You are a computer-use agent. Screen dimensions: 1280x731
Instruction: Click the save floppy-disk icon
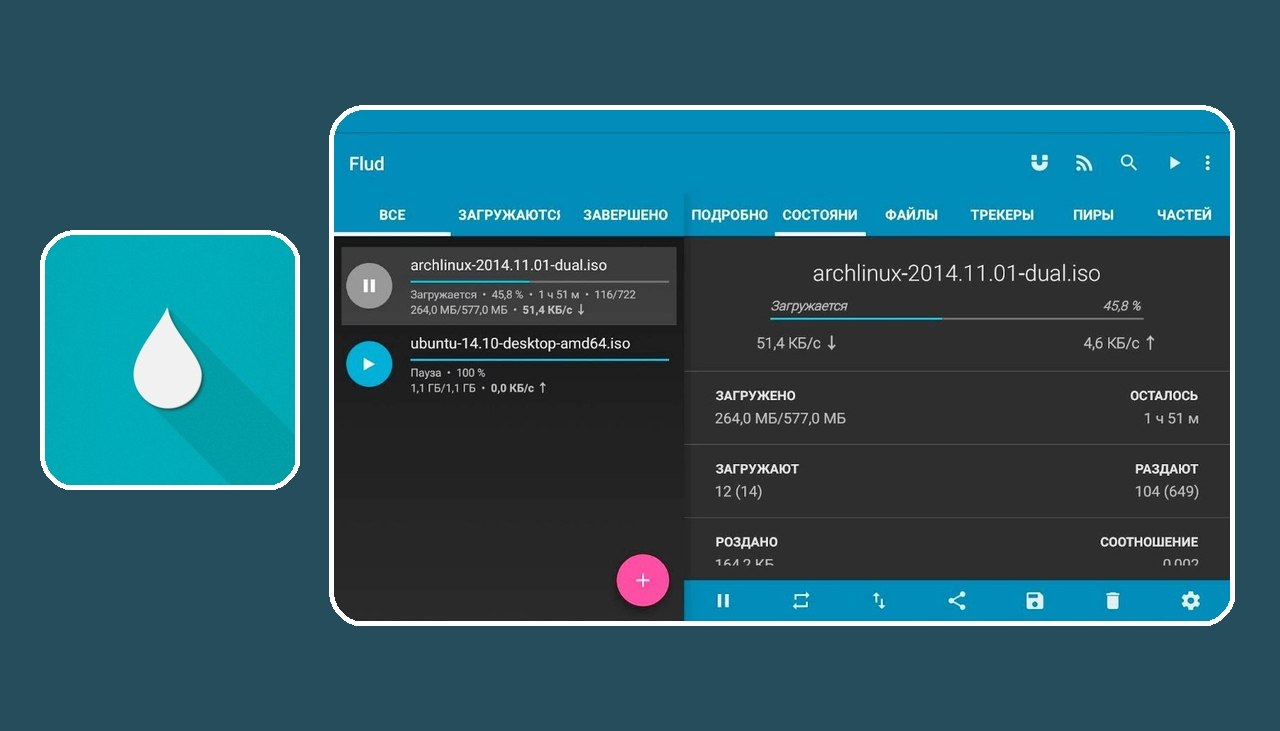pyautogui.click(x=1035, y=600)
